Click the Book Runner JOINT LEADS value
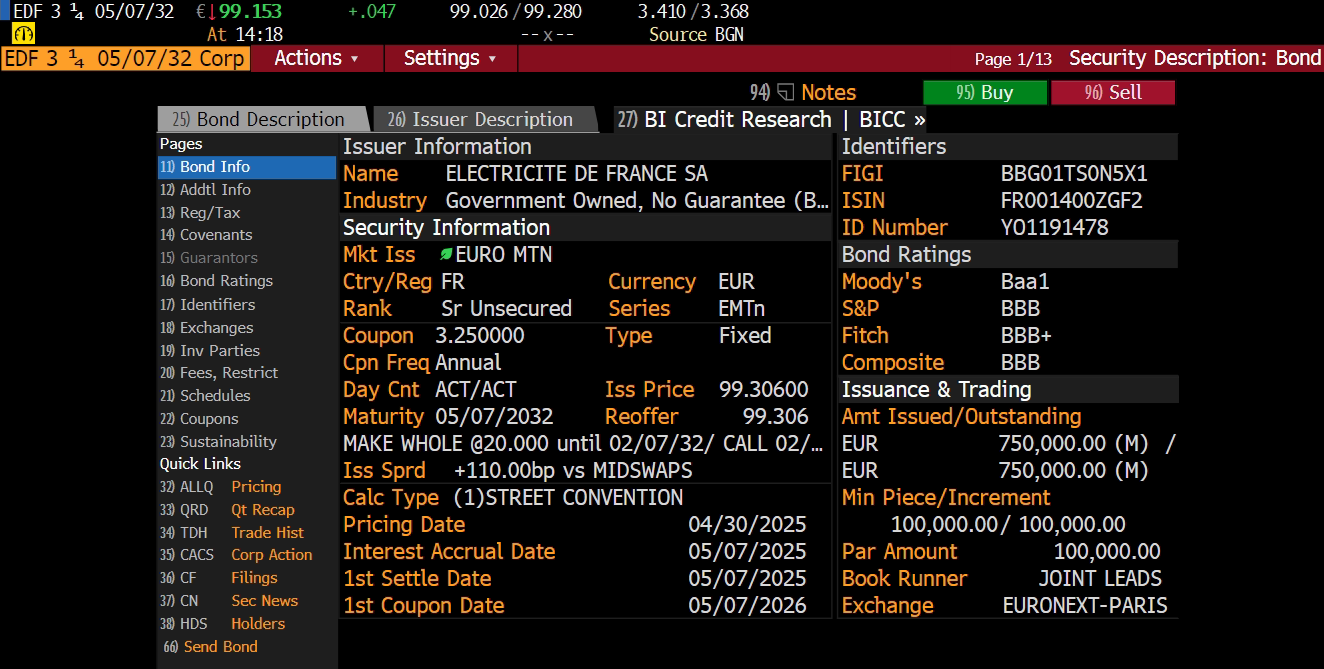Image resolution: width=1324 pixels, height=669 pixels. 1100,579
